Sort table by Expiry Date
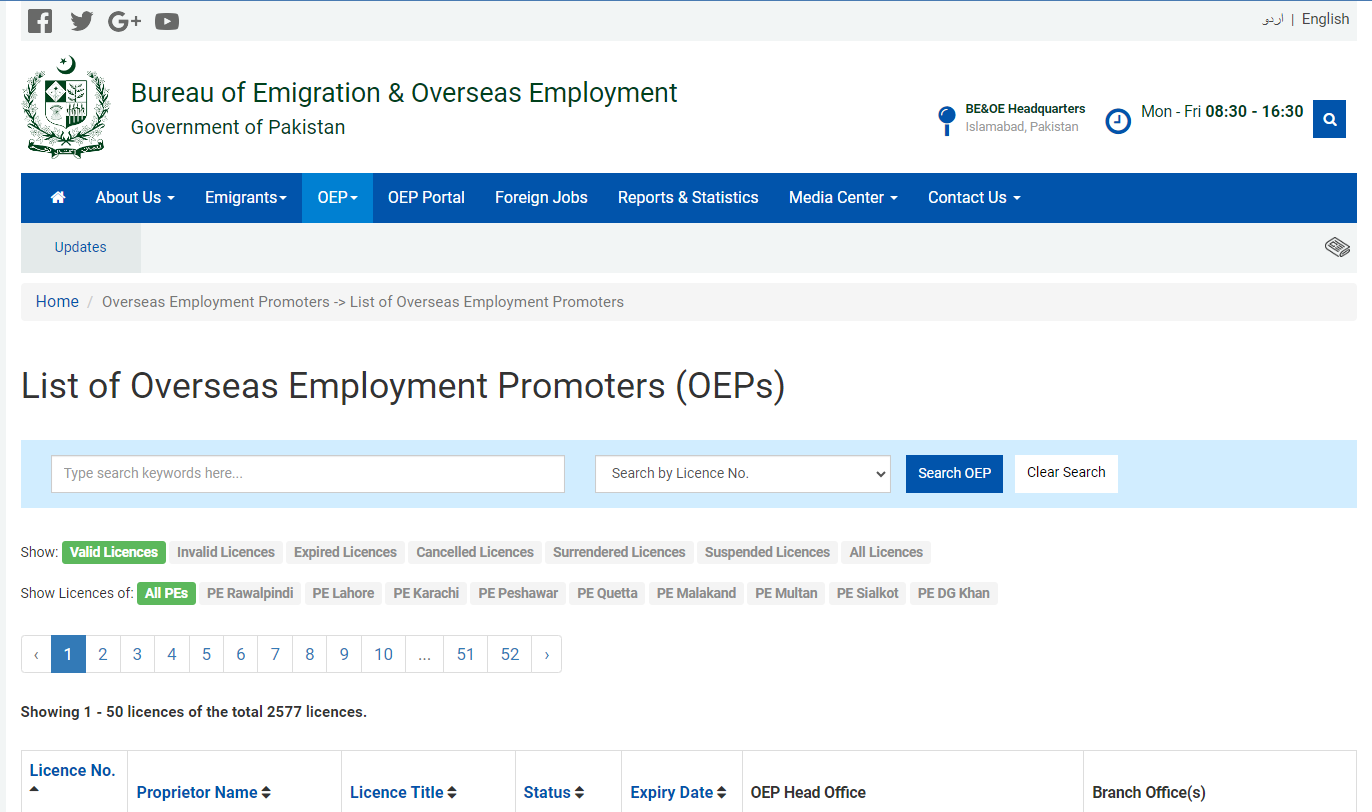The height and width of the screenshot is (812, 1372). (x=678, y=793)
